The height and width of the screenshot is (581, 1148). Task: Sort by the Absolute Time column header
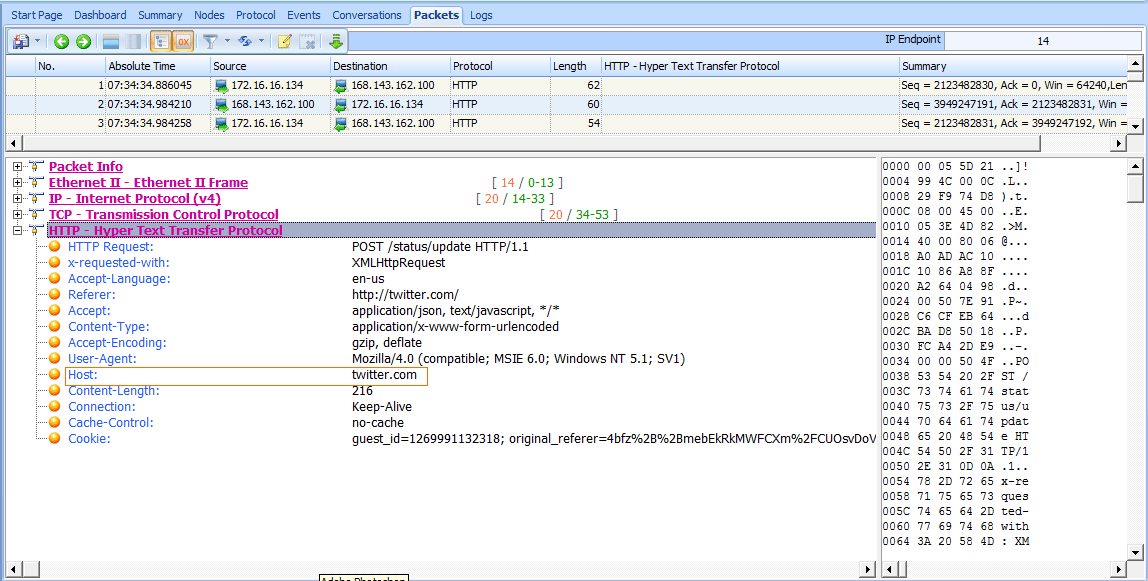click(x=158, y=66)
